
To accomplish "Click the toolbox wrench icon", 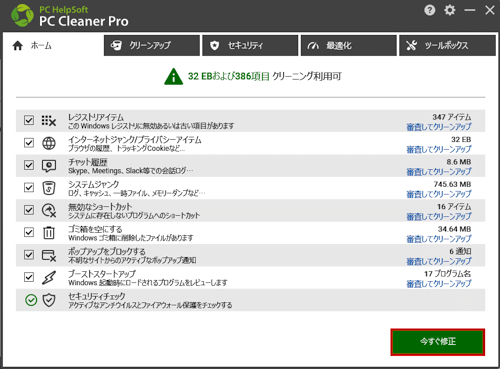I will [x=412, y=45].
